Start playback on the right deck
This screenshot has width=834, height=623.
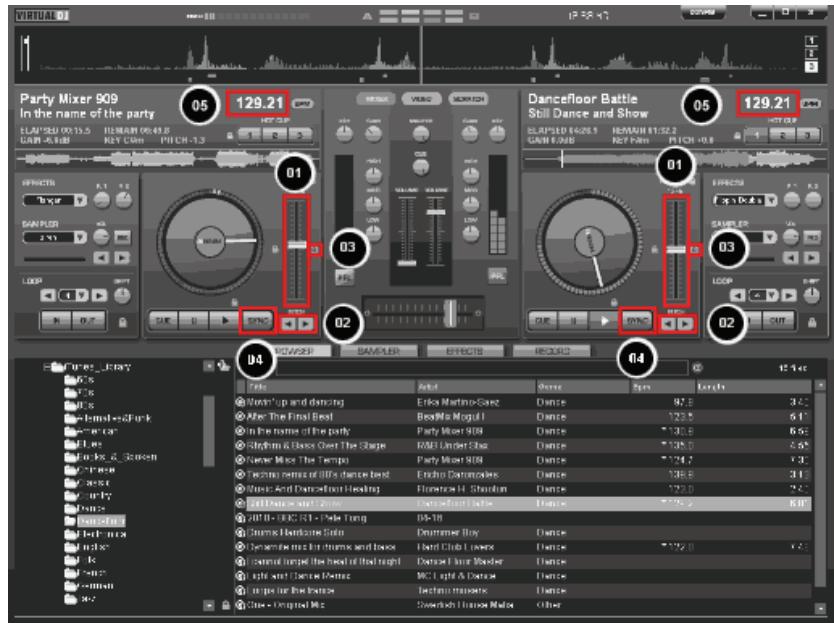point(604,321)
